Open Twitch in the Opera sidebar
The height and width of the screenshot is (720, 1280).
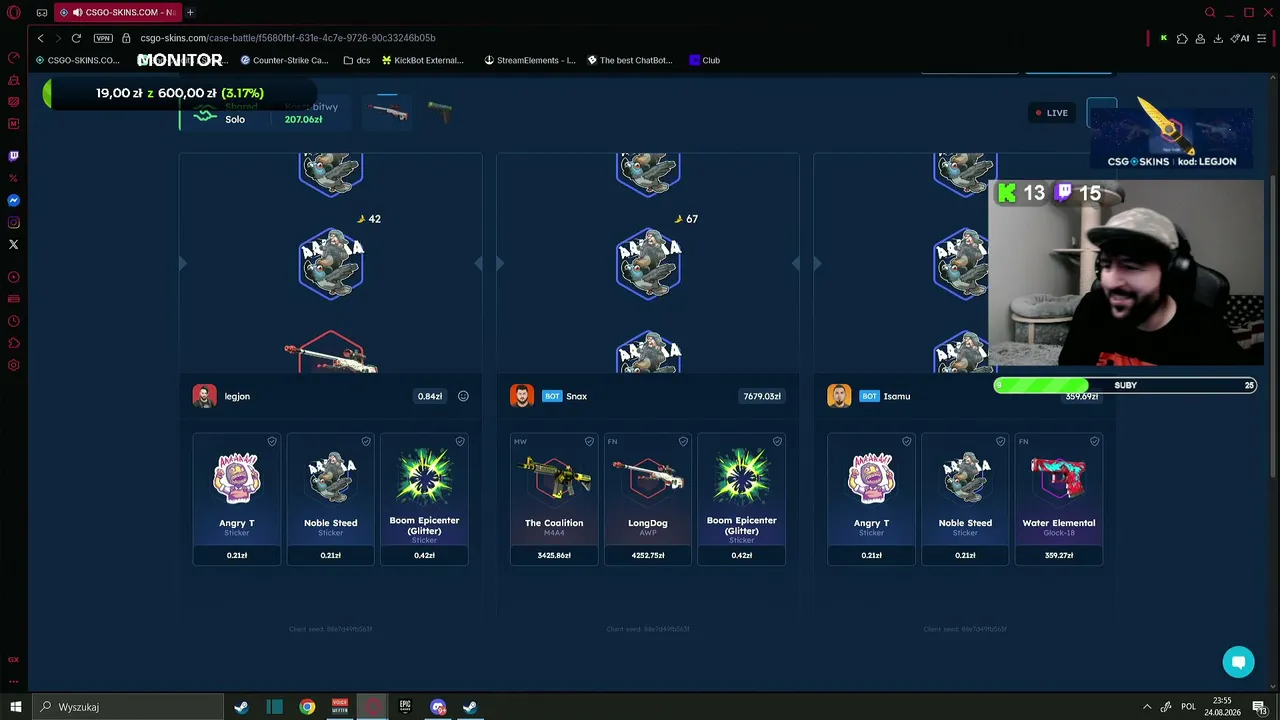point(14,156)
